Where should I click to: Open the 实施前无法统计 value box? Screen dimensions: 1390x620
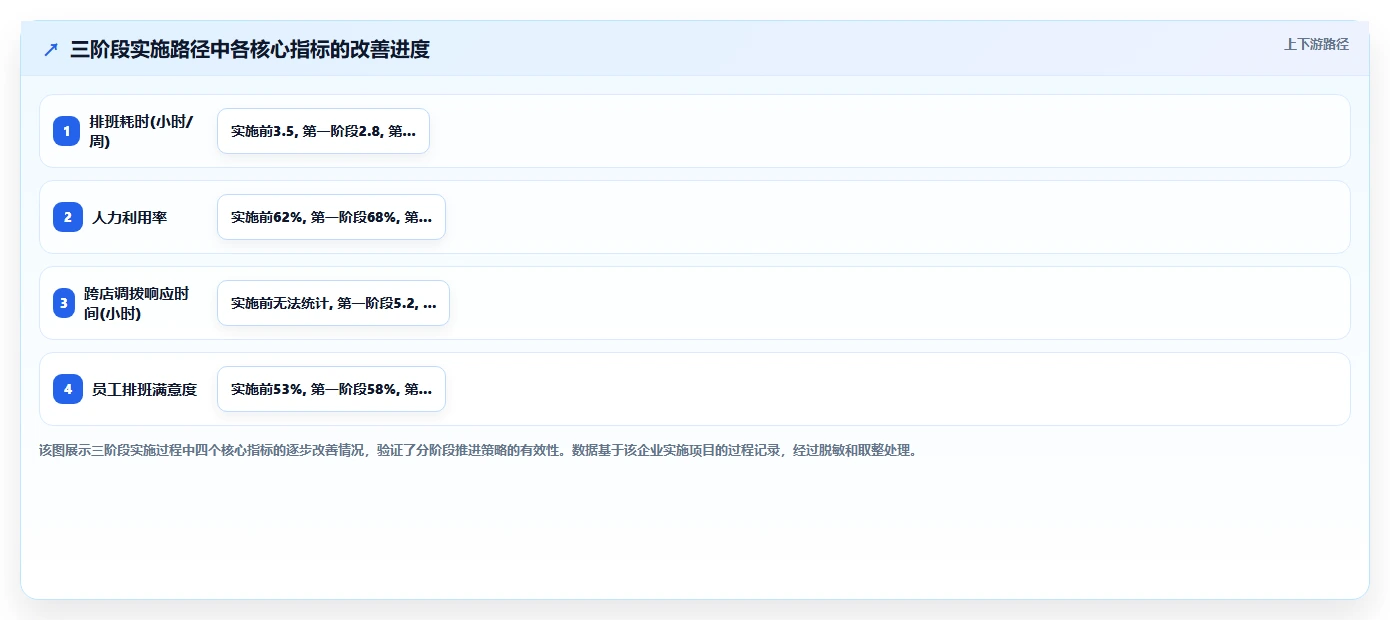333,303
